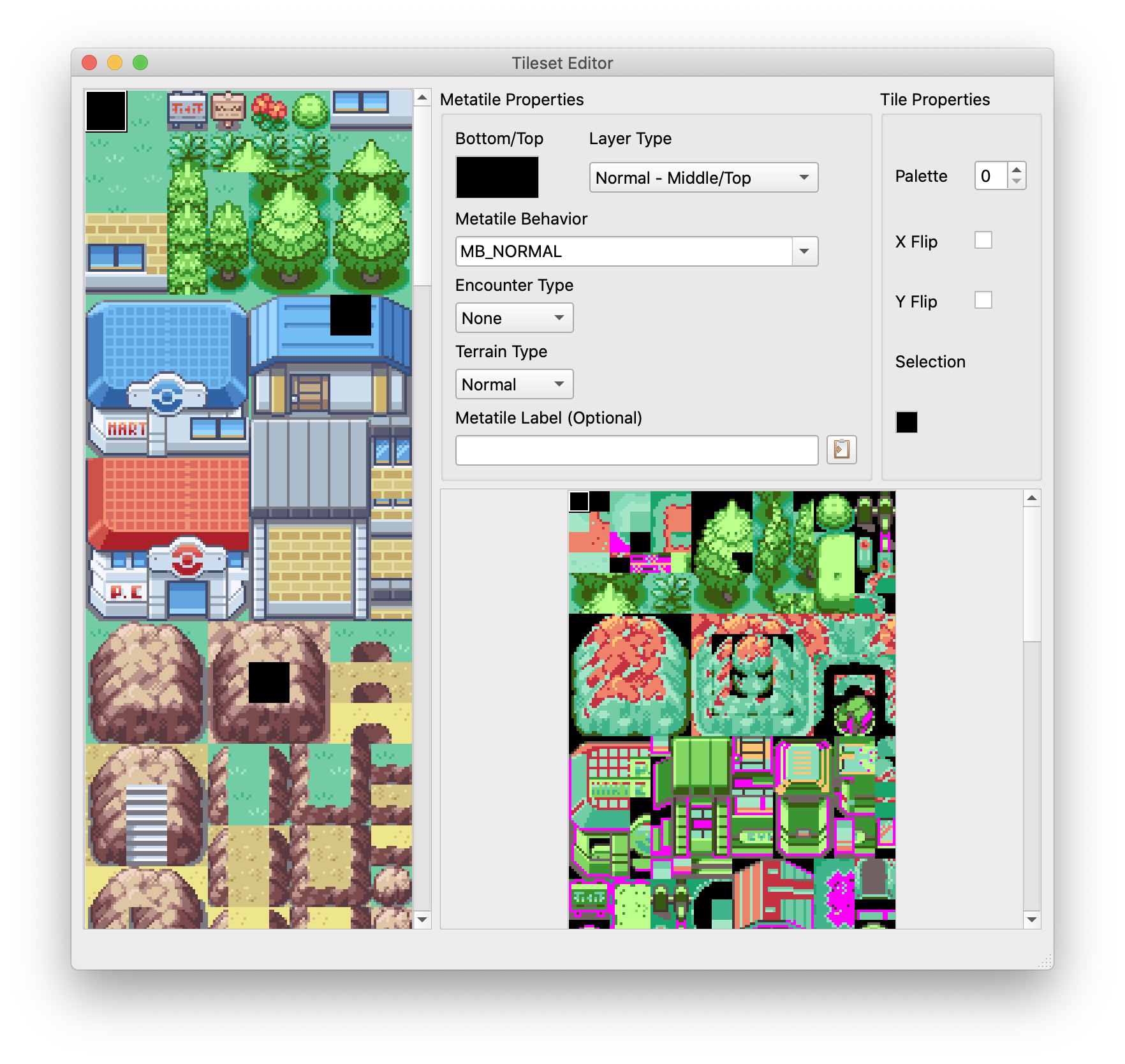Select the black cave entrance metatile

(269, 683)
